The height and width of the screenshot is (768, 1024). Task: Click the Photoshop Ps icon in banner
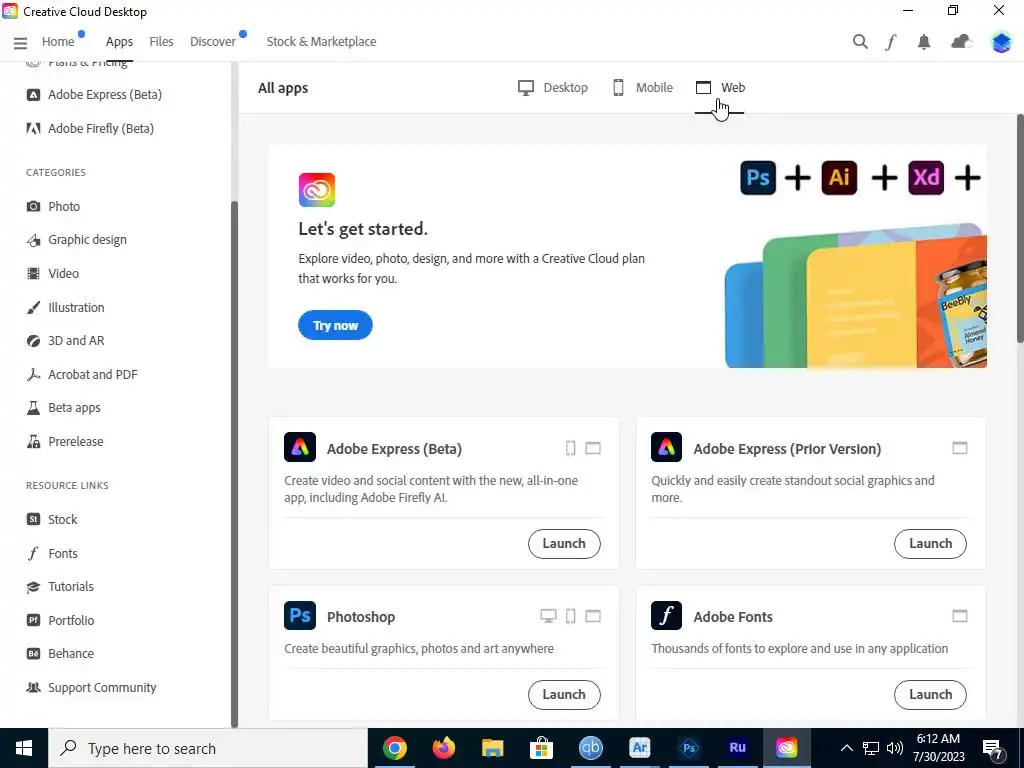coord(758,178)
